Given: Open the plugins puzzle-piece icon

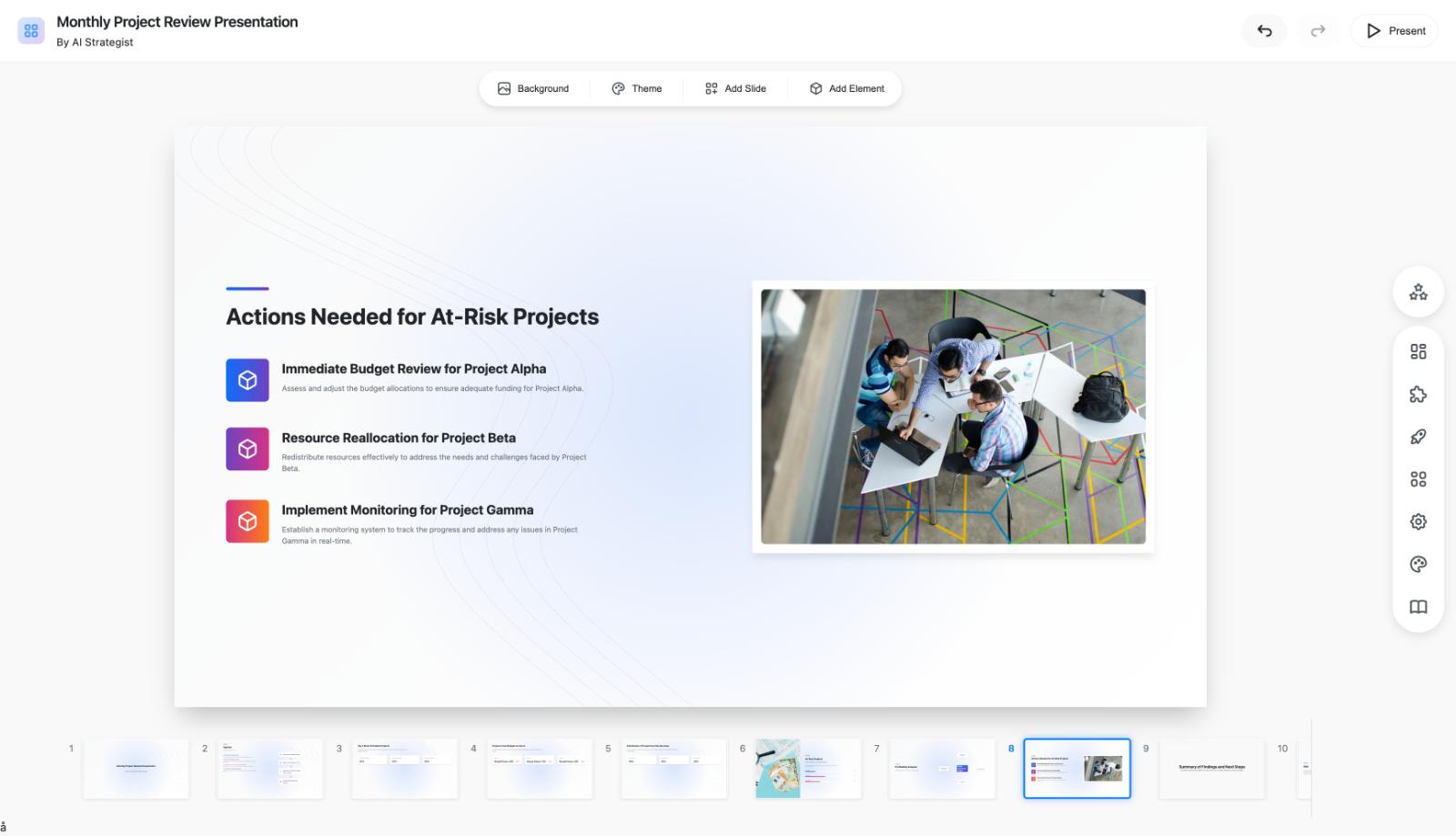Looking at the screenshot, I should tap(1417, 394).
